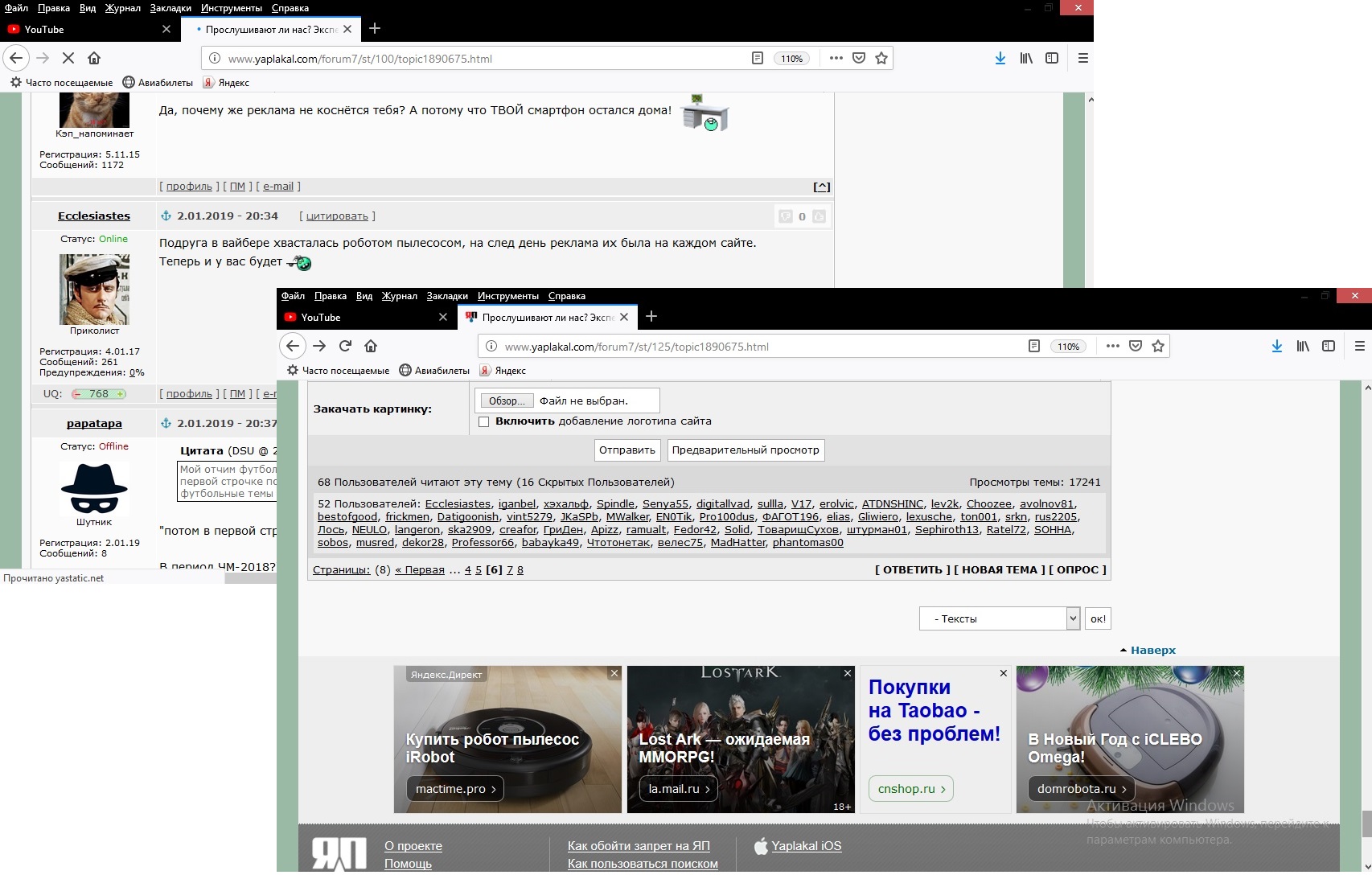The image size is (1372, 875).
Task: Open the Справка menu in the back window
Action: (x=290, y=8)
